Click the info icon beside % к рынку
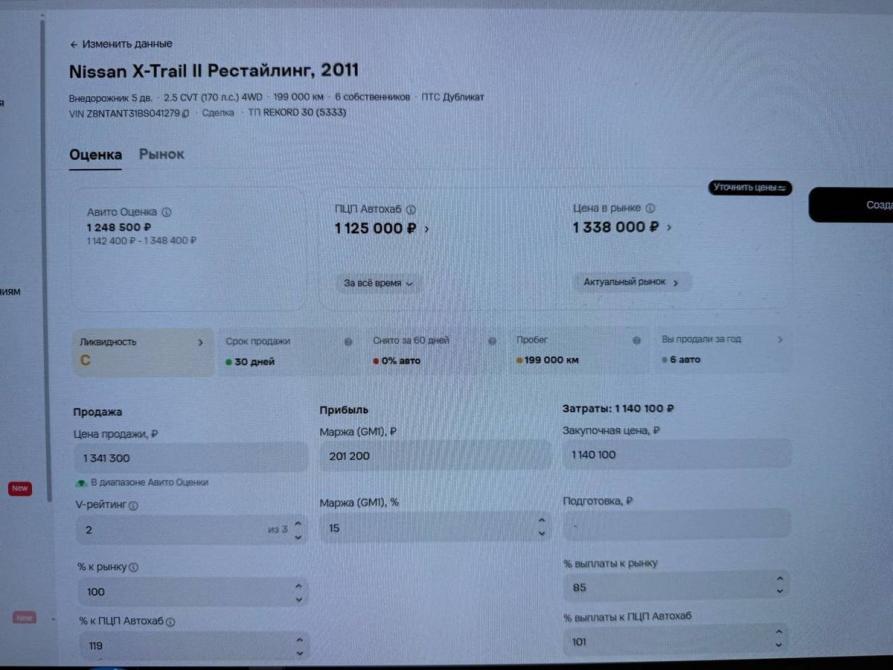 coord(134,567)
